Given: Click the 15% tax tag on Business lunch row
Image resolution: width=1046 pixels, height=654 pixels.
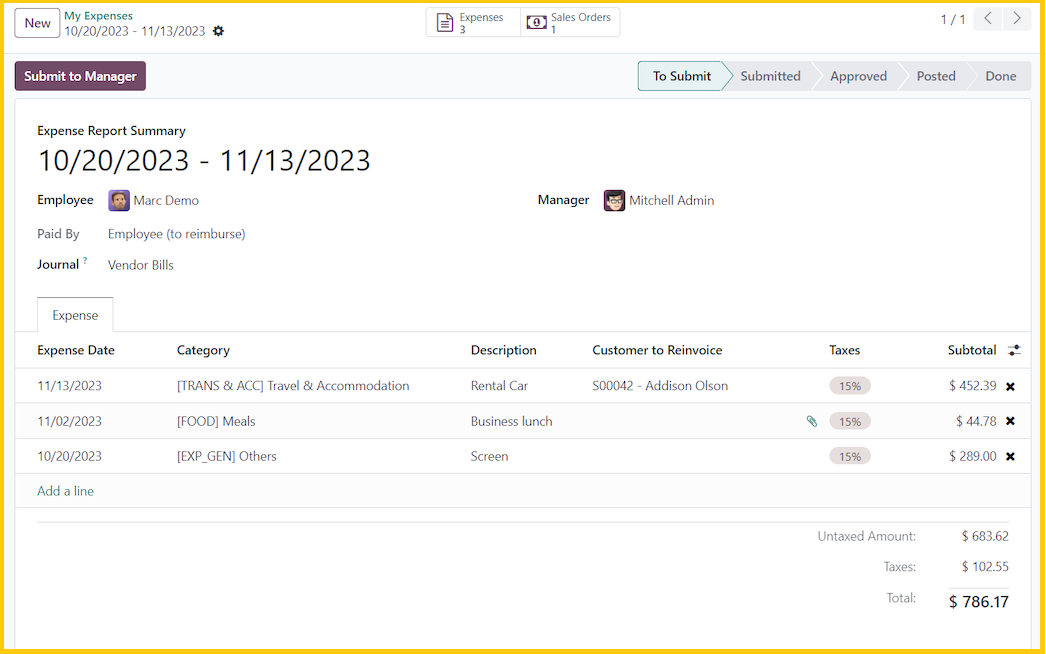Looking at the screenshot, I should [x=850, y=421].
